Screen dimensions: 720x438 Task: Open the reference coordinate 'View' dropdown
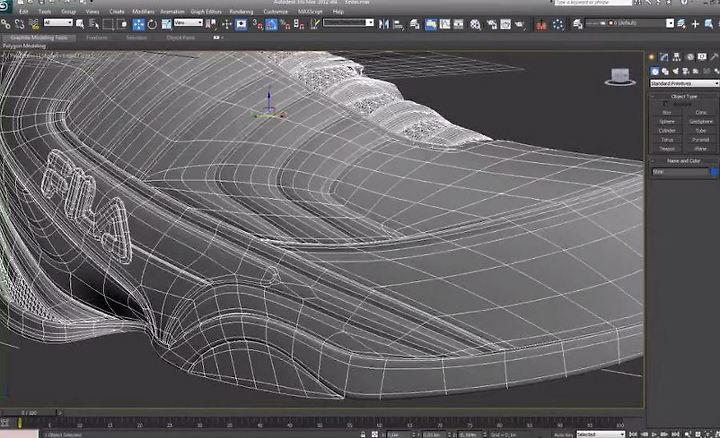188,22
